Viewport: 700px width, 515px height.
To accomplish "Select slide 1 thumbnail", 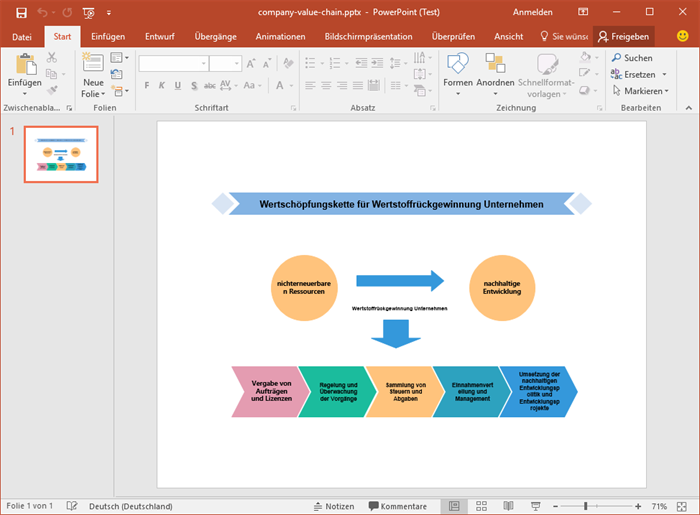I will tap(61, 154).
